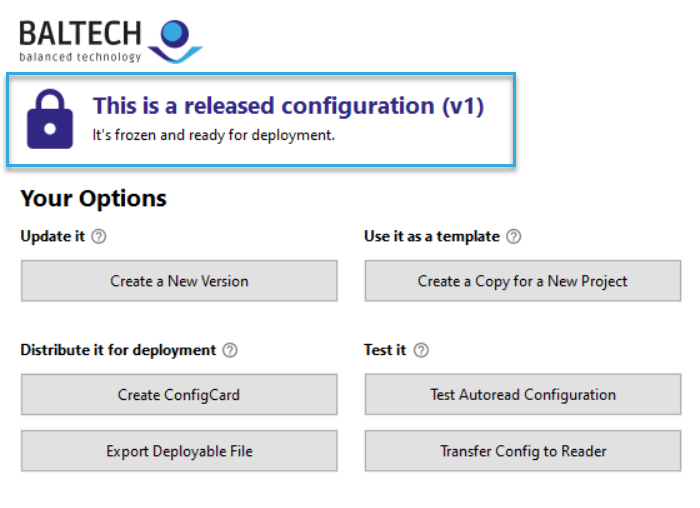Create a Copy for a New Project
Viewport: 700px width, 508px height.
tap(523, 281)
